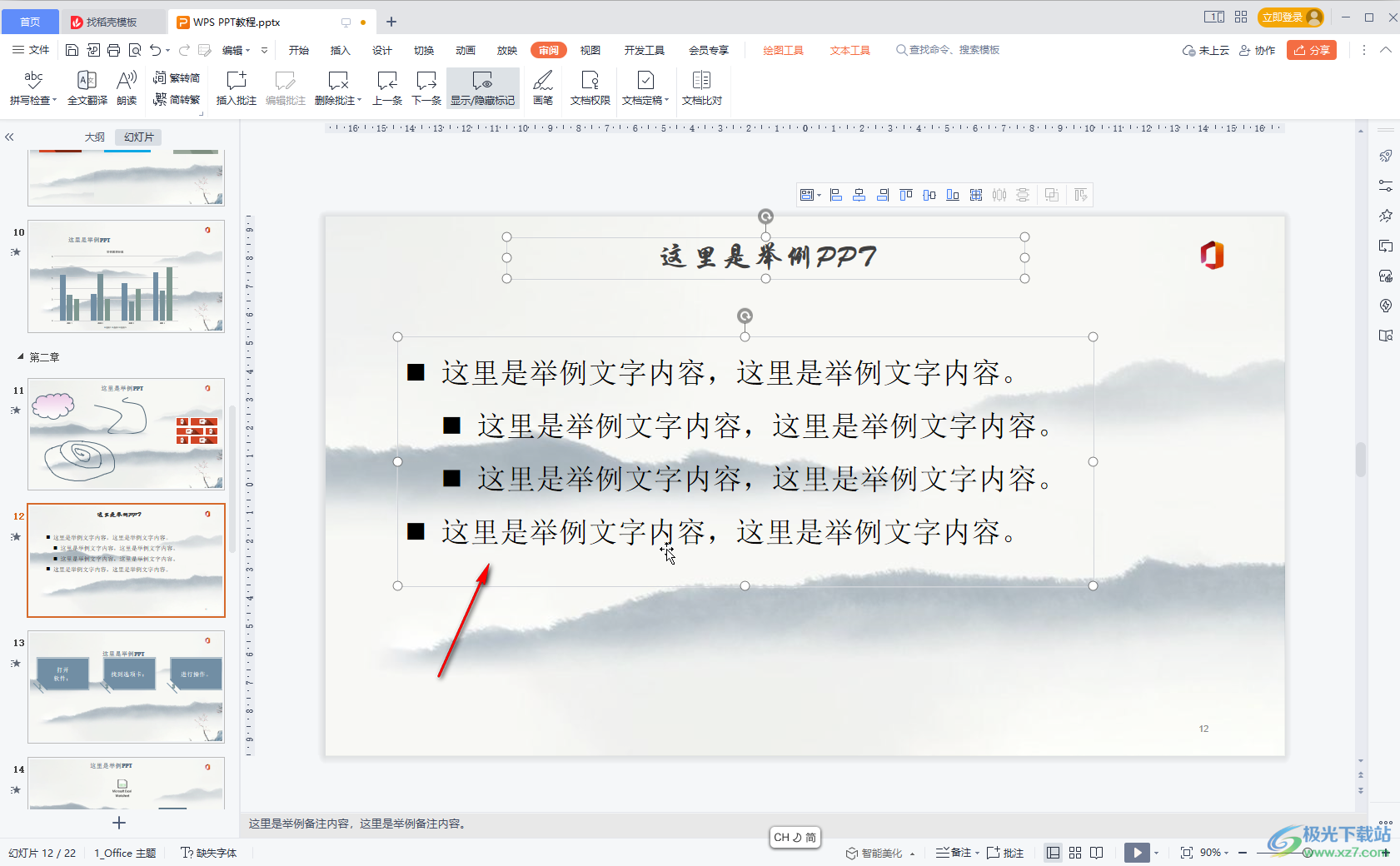This screenshot has height=866, width=1400.
Task: Align objects to bottom in floating toolbar
Action: click(x=953, y=195)
